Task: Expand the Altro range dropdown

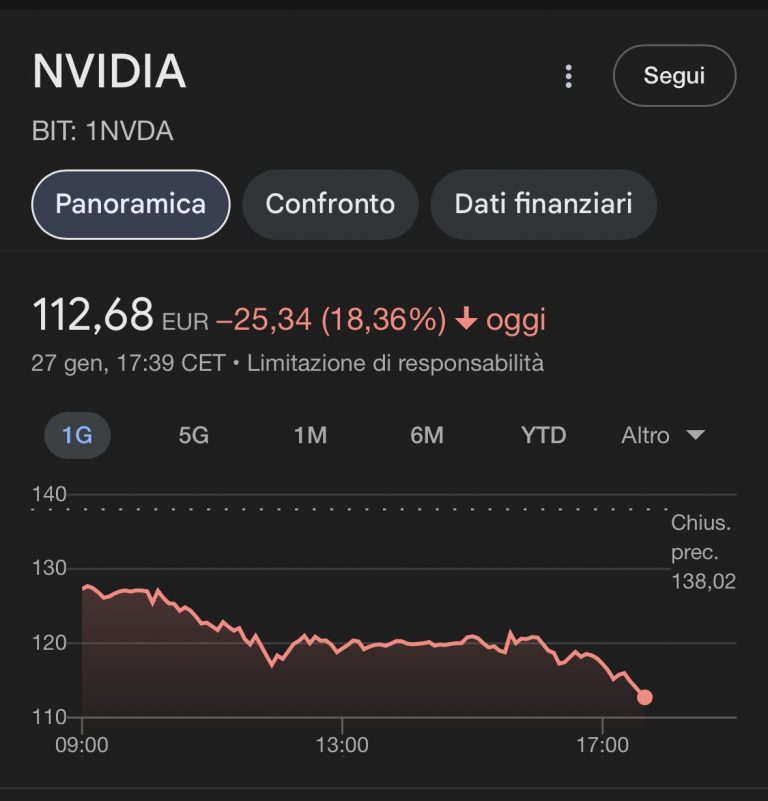Action: point(663,435)
